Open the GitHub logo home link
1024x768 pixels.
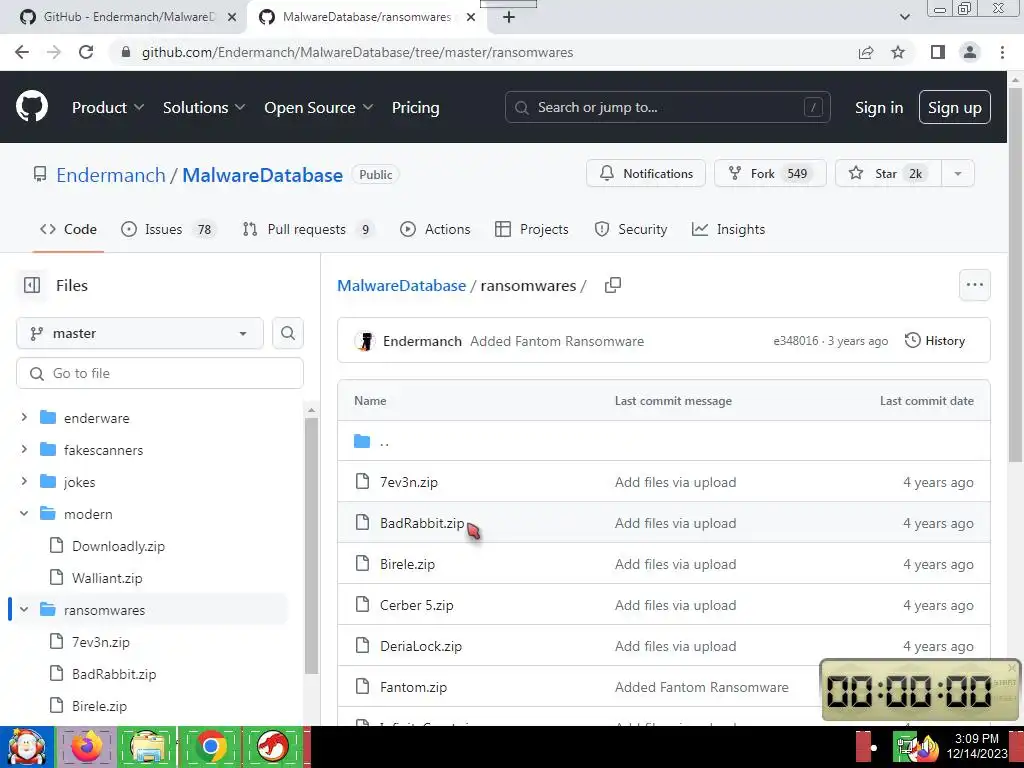click(32, 107)
